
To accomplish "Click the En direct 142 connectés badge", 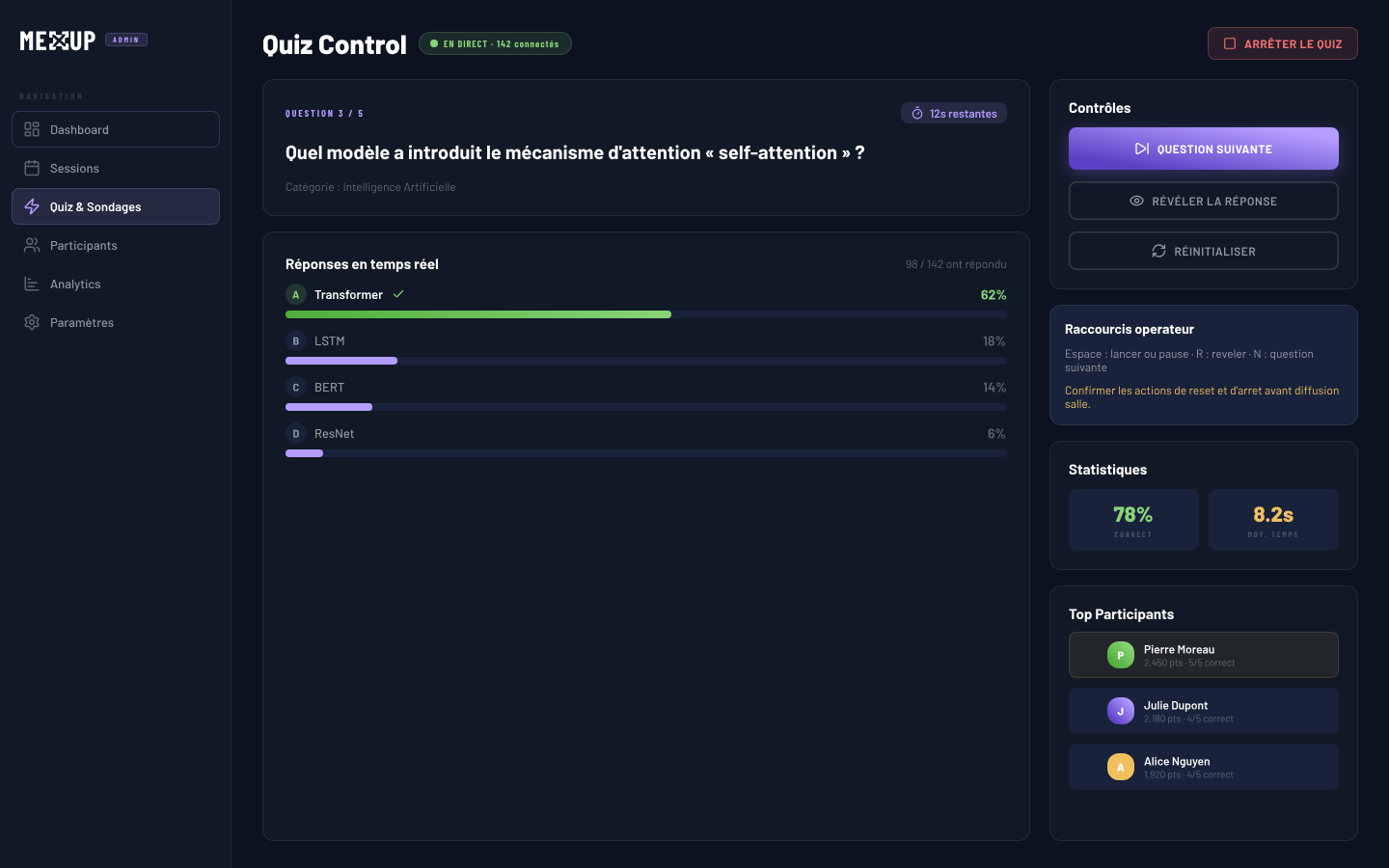I will coord(495,43).
